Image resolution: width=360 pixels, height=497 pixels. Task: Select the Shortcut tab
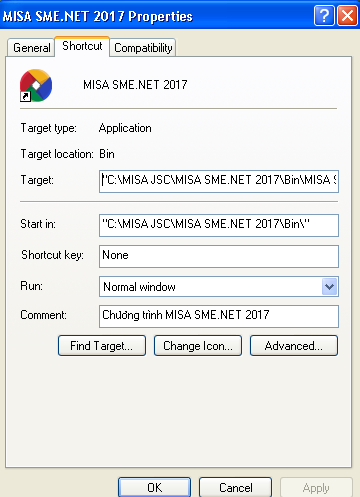(x=82, y=46)
